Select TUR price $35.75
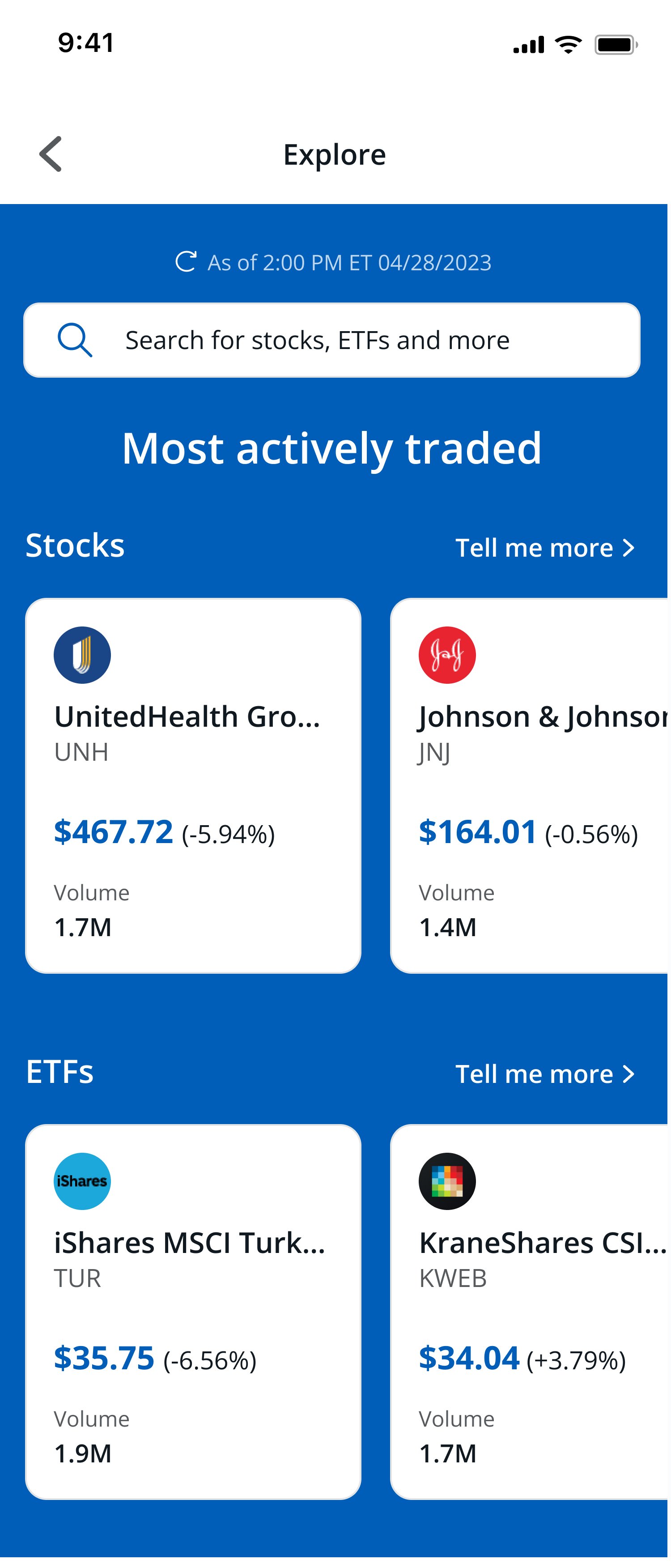 coord(104,1357)
